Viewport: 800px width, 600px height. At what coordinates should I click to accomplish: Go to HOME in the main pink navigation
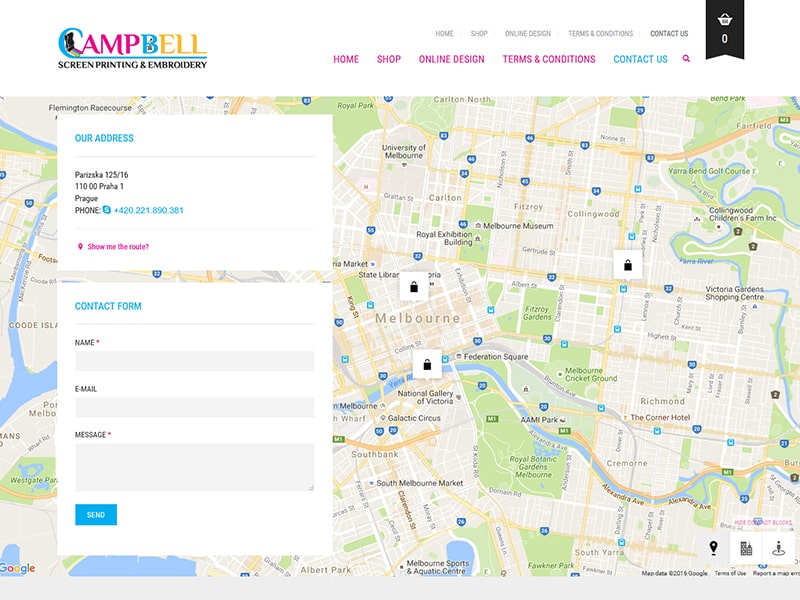pos(346,59)
